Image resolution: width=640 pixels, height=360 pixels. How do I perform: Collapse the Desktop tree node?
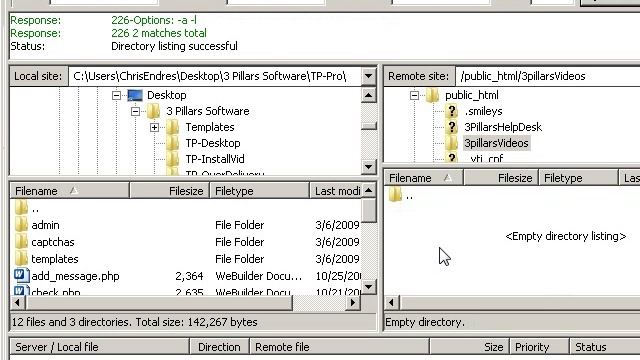click(x=116, y=96)
